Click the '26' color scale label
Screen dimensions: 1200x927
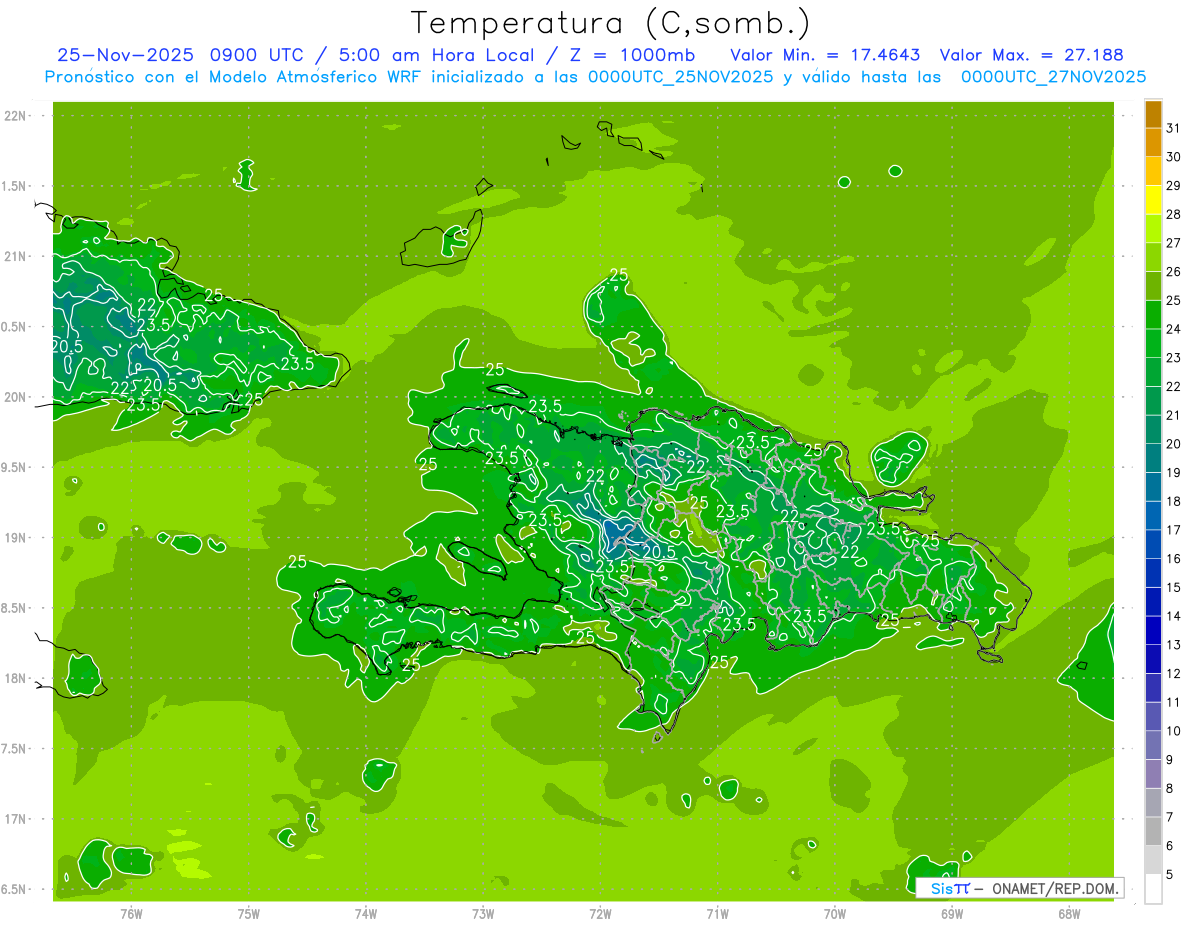pyautogui.click(x=1174, y=272)
